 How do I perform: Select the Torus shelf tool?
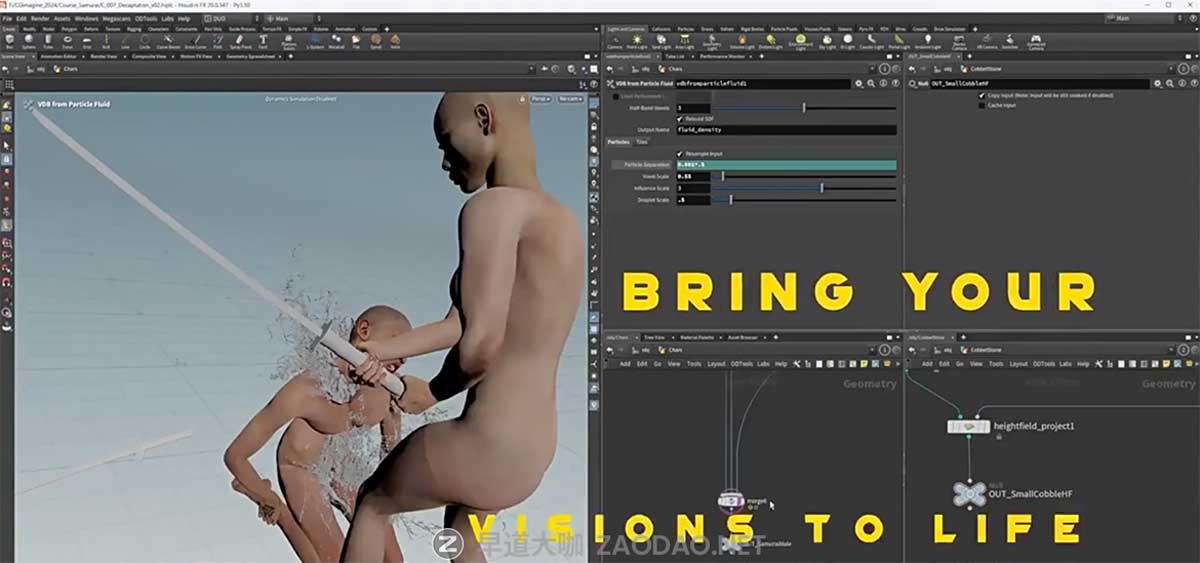(x=67, y=41)
